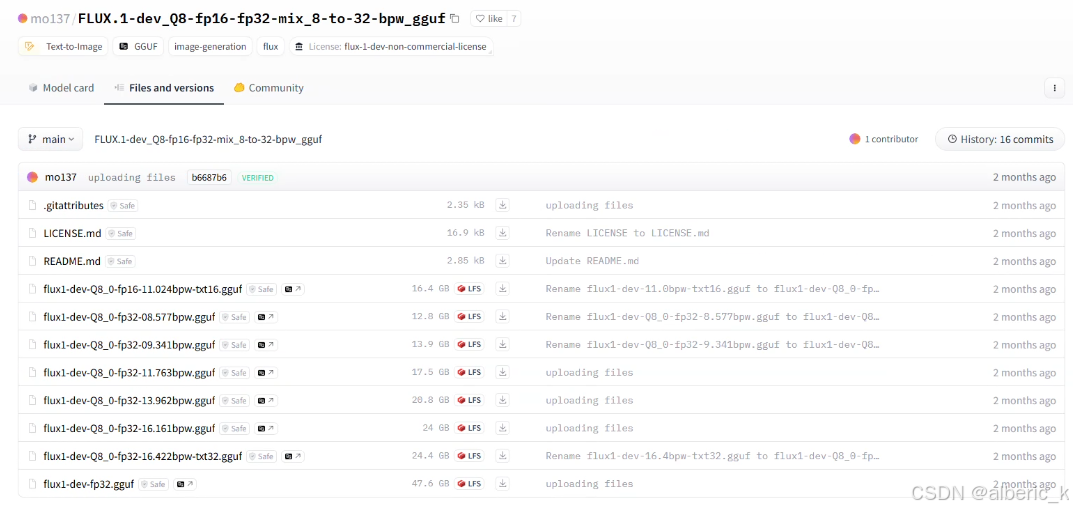
Task: Open flux1-dev-Q8_0-fp32-16.161bpw.gguf file
Action: (129, 428)
